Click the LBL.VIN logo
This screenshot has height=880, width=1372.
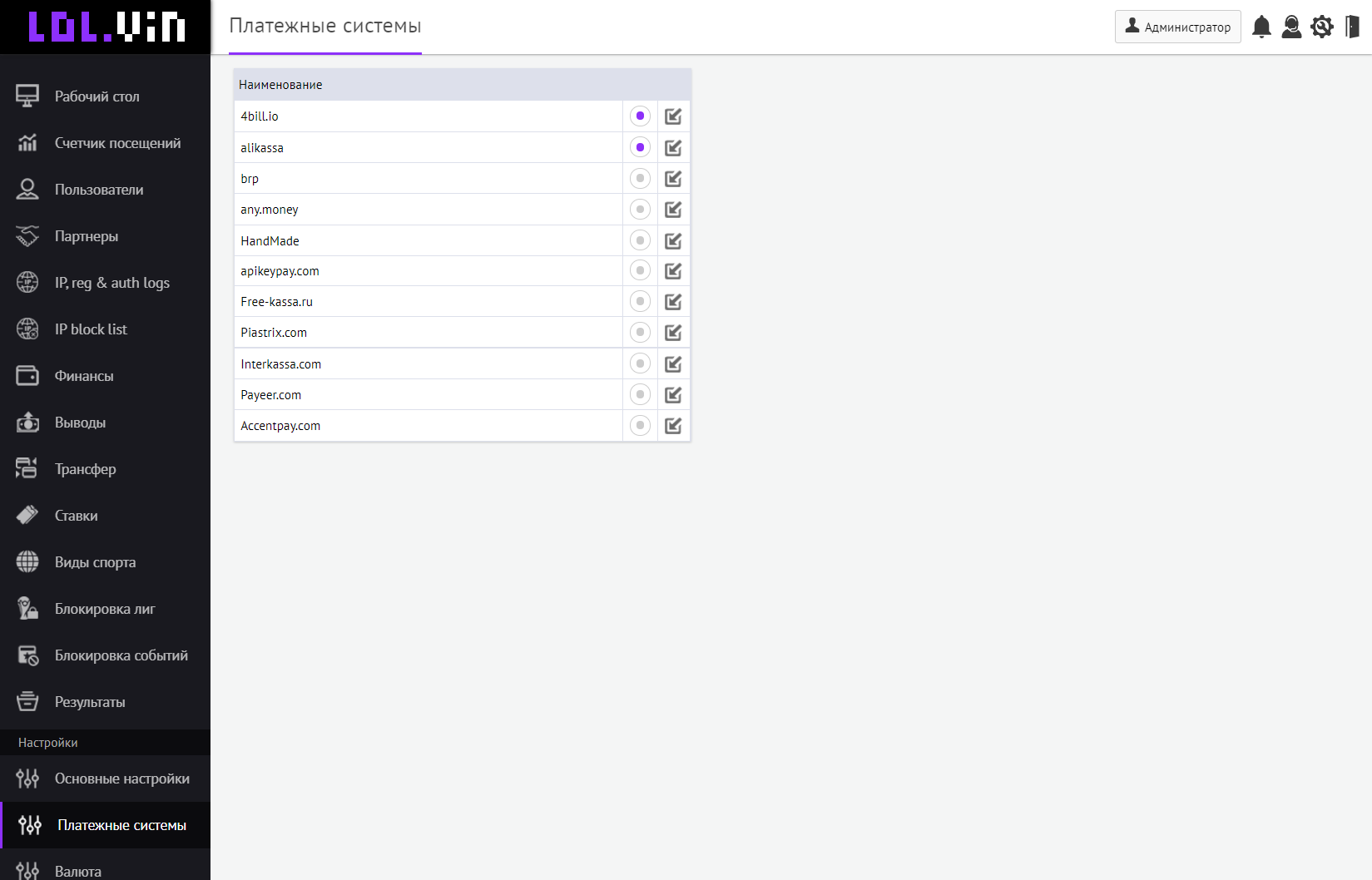pyautogui.click(x=106, y=27)
